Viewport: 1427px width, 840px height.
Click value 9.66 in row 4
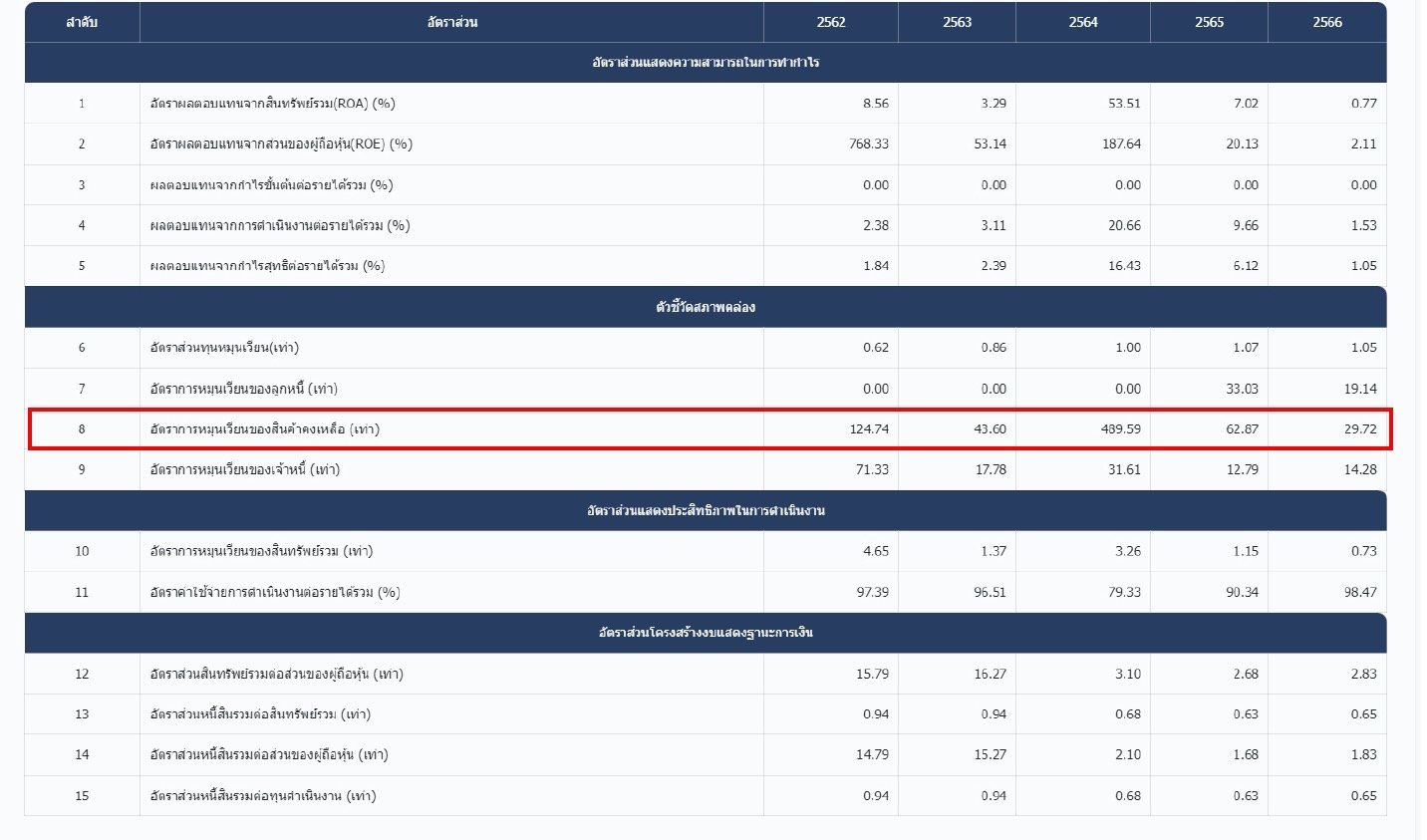point(1246,226)
